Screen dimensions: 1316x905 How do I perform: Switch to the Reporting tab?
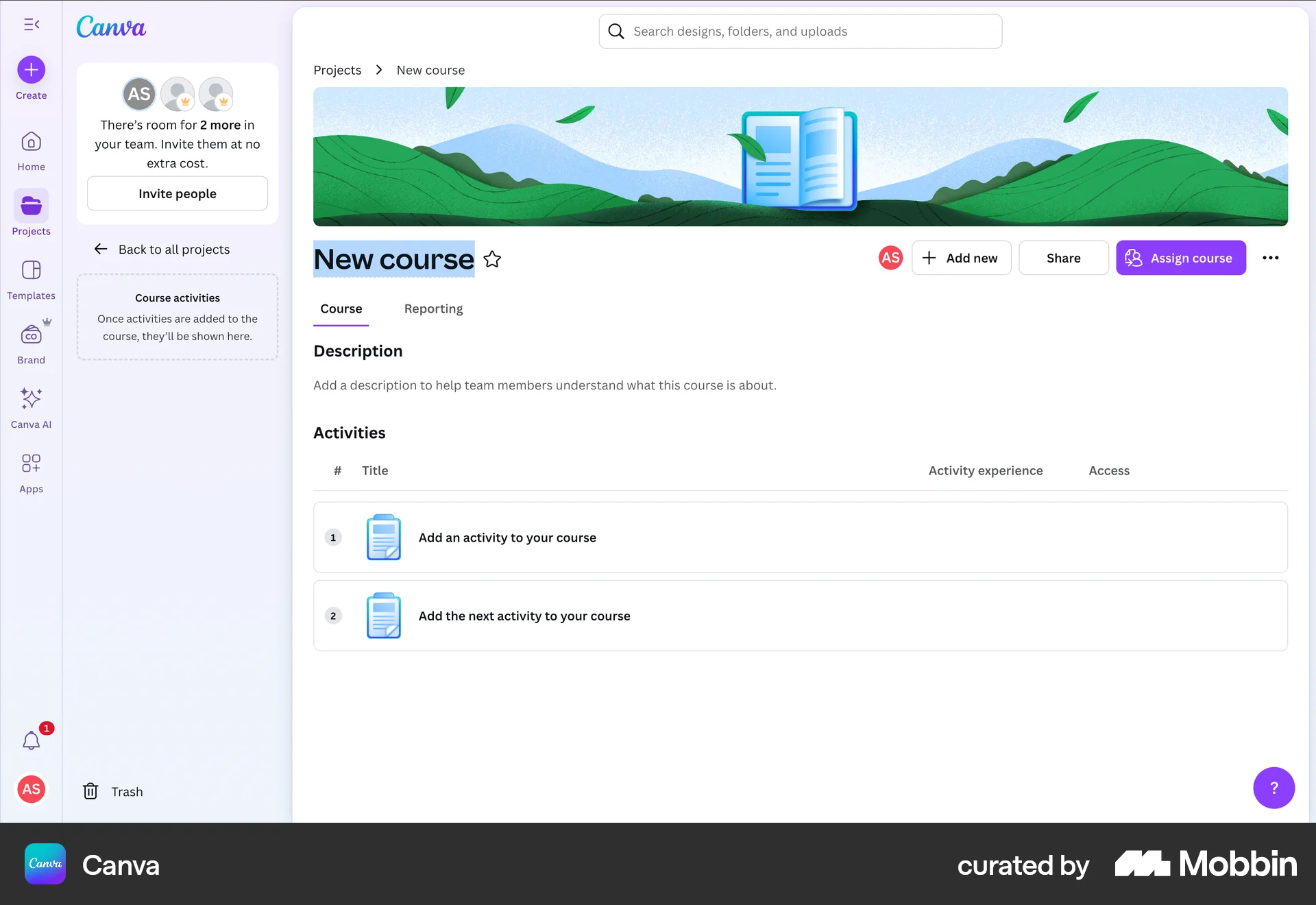pyautogui.click(x=433, y=309)
